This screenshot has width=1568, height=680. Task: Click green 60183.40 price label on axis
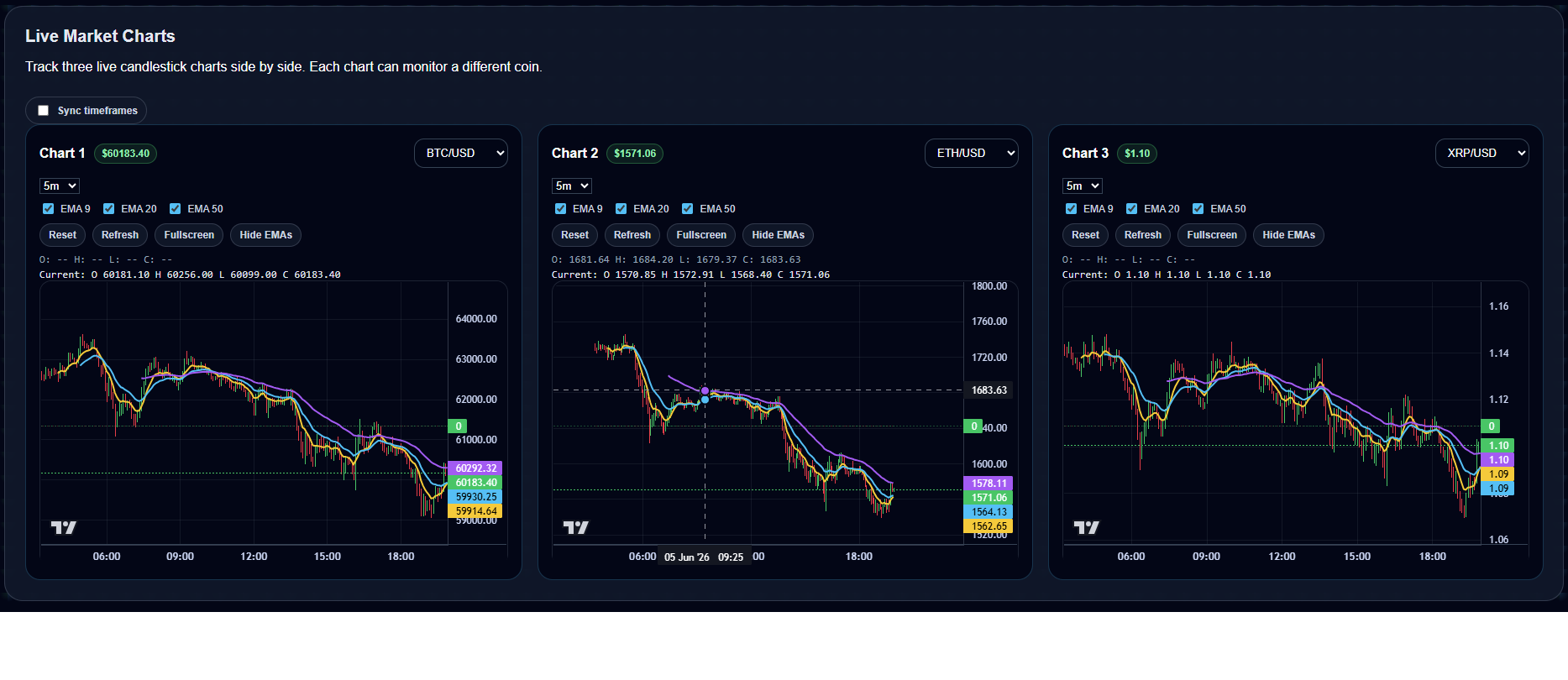pyautogui.click(x=475, y=483)
